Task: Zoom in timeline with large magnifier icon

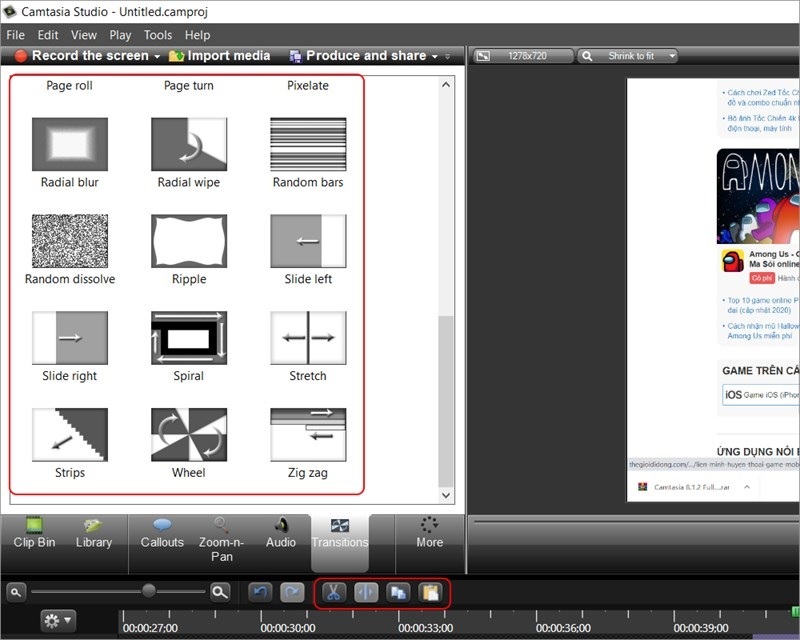Action: [220, 592]
